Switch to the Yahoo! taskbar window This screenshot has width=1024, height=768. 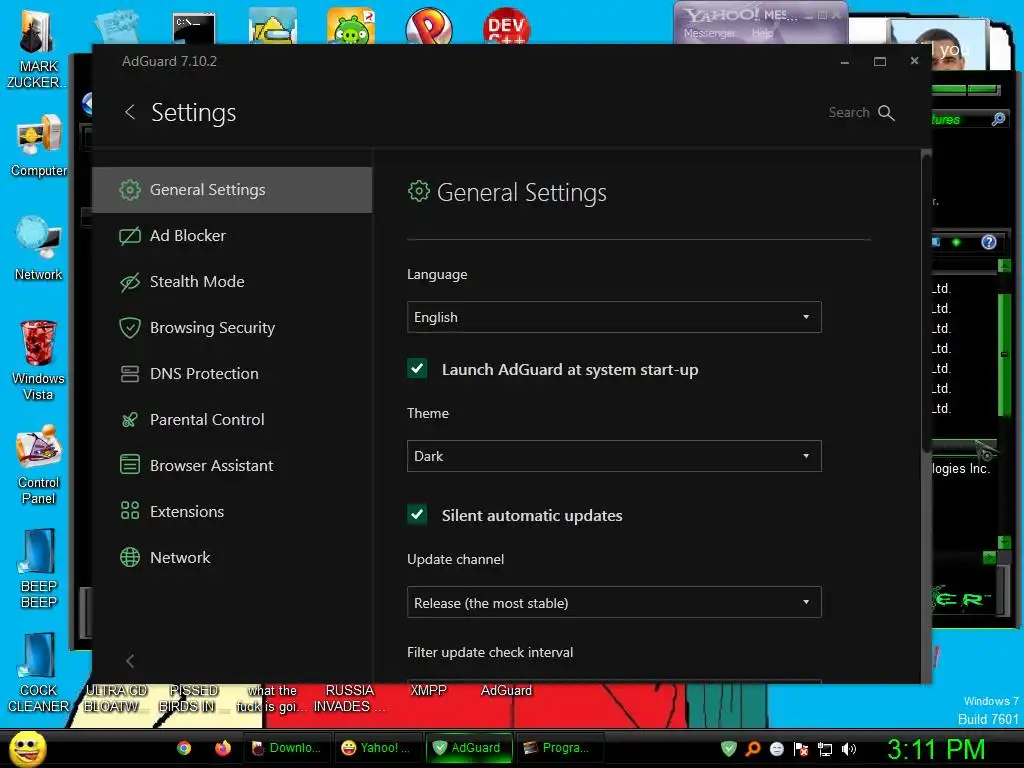pyautogui.click(x=377, y=748)
